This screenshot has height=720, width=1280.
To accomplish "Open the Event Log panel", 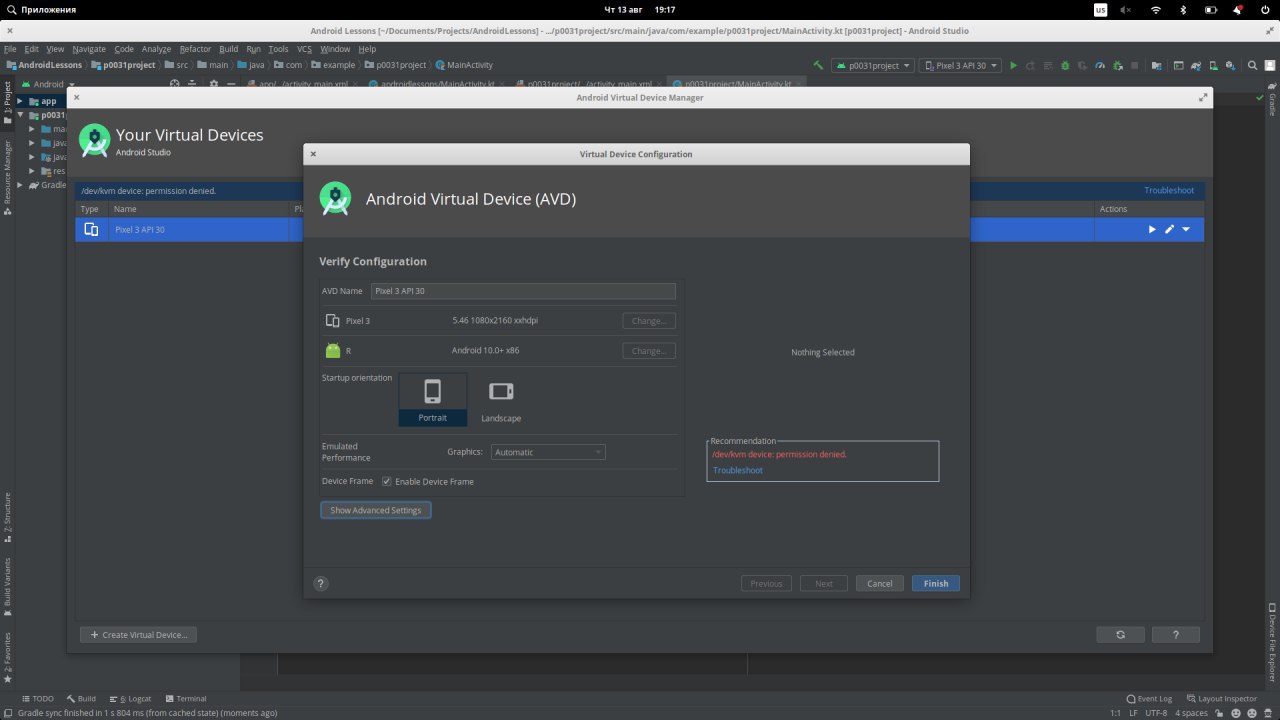I will pos(1149,699).
